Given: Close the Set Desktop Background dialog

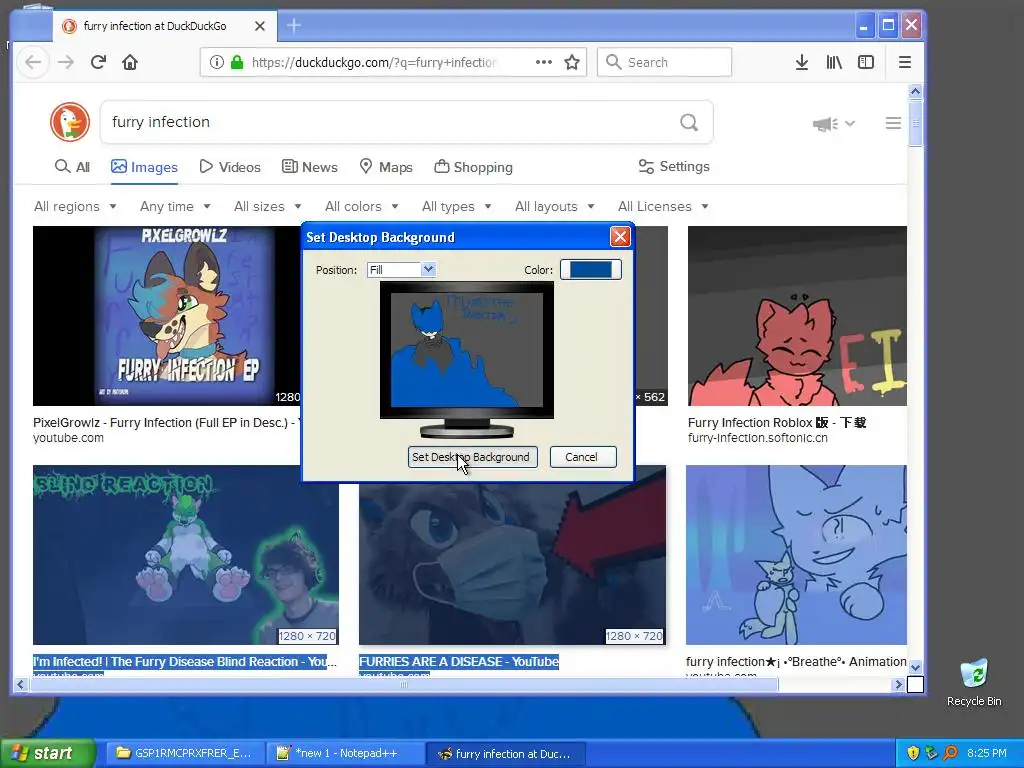Looking at the screenshot, I should tap(620, 236).
